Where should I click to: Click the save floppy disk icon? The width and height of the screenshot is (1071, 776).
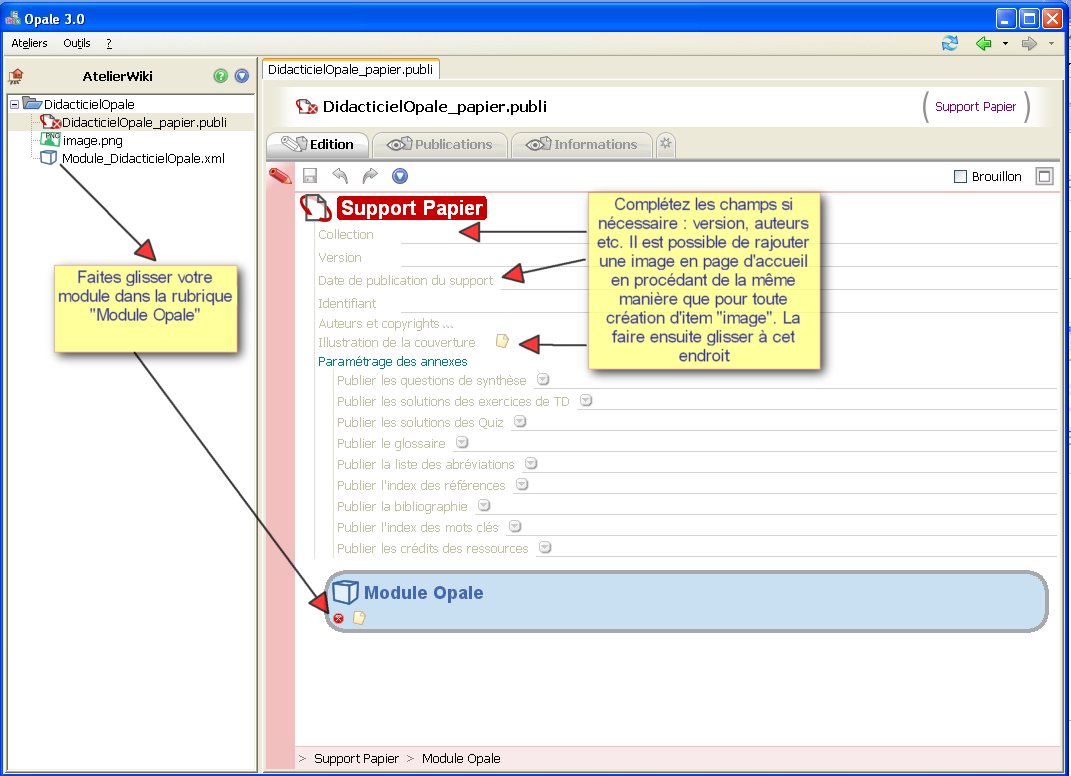click(310, 176)
